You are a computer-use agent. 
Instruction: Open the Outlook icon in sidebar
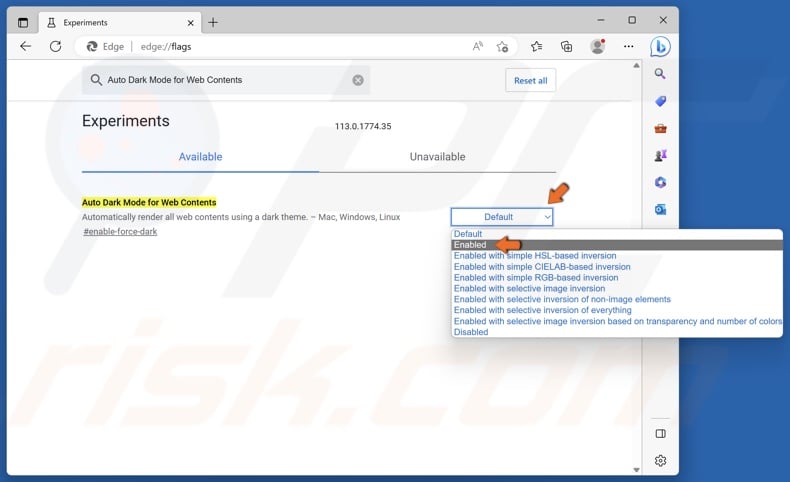(661, 210)
